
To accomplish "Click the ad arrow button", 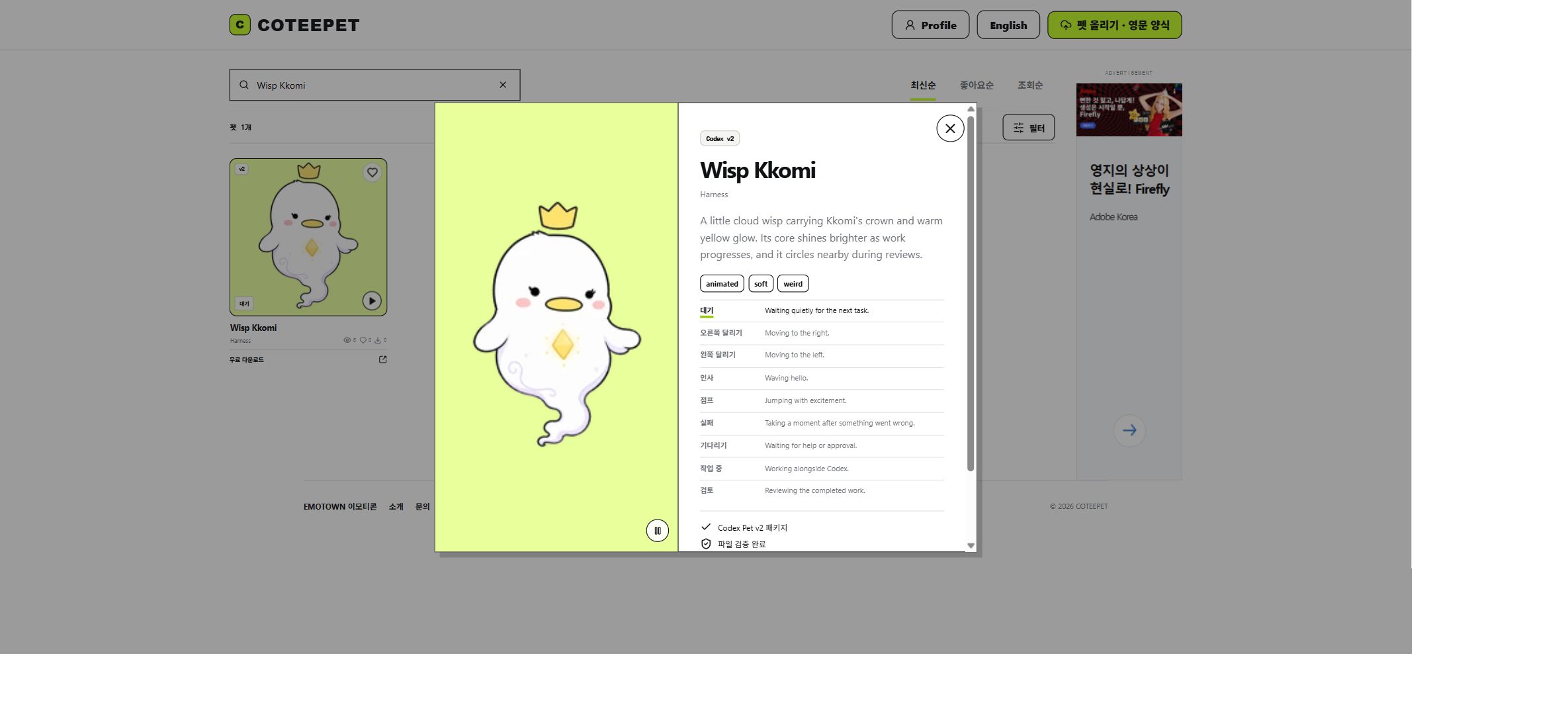I will point(1129,430).
